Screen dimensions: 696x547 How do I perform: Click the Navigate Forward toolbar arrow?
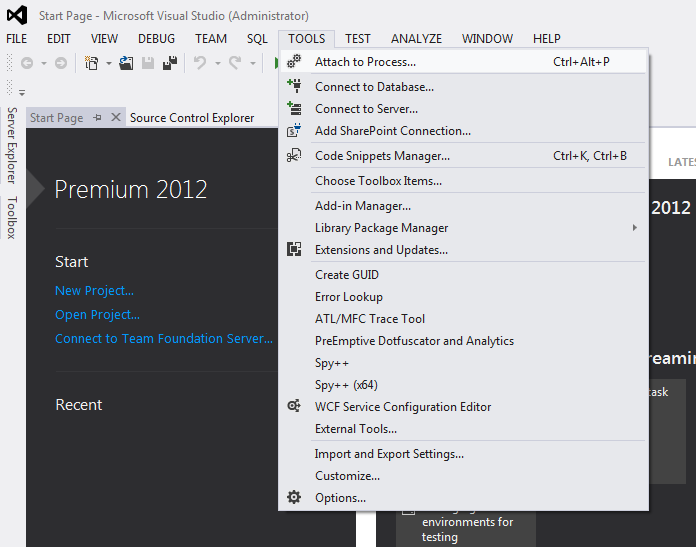click(x=61, y=63)
